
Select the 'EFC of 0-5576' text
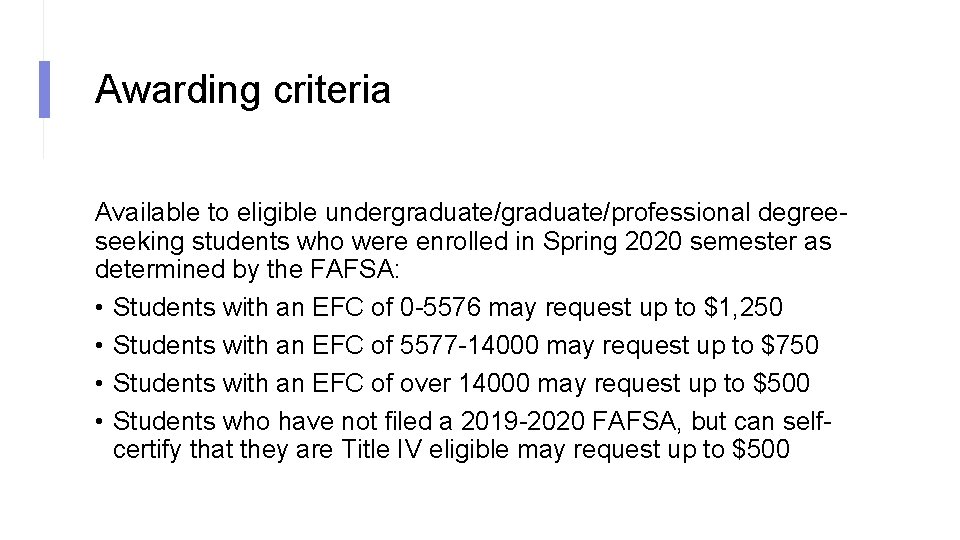point(396,308)
